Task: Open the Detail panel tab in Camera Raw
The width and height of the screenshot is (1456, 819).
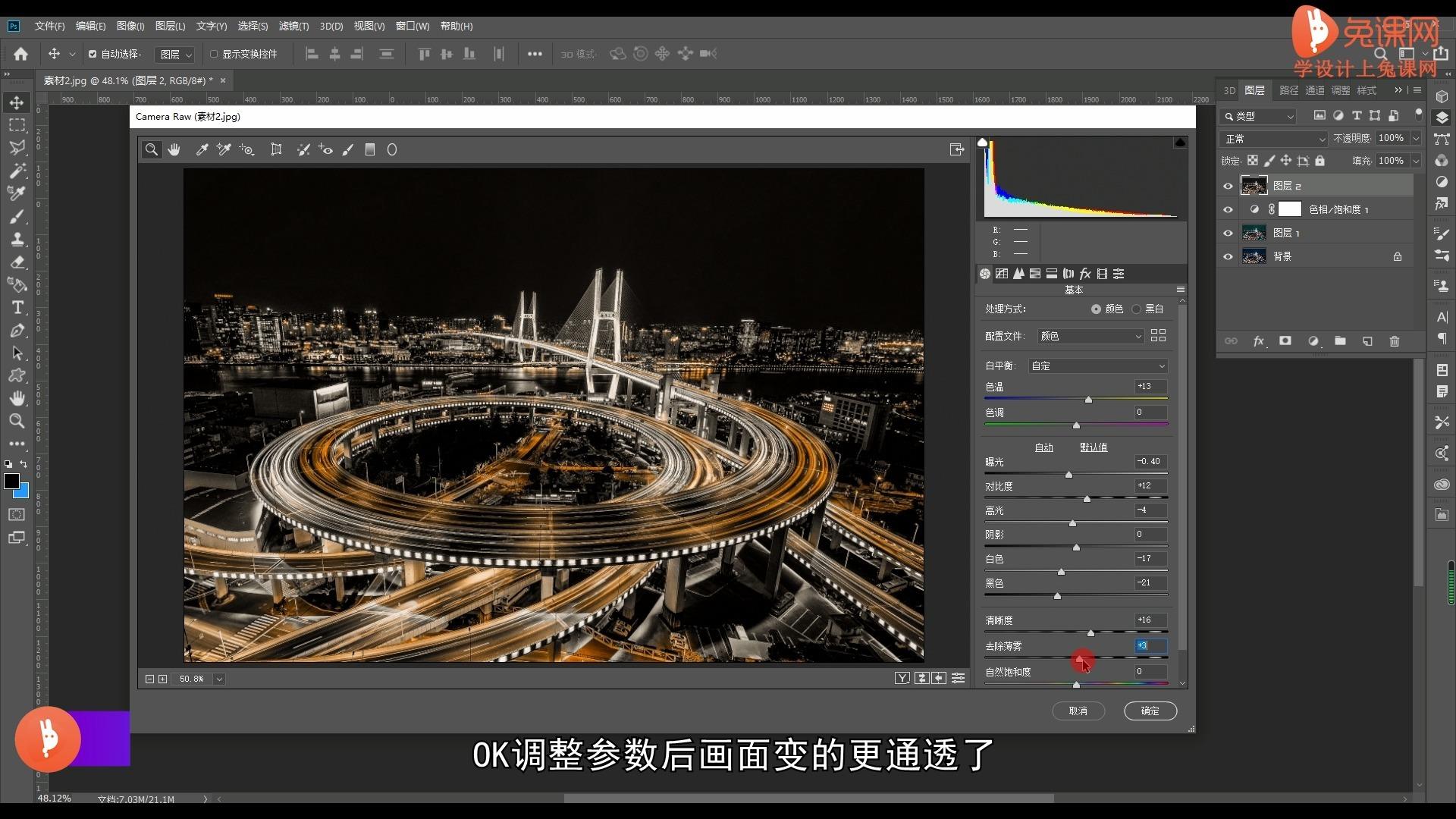Action: 1018,274
